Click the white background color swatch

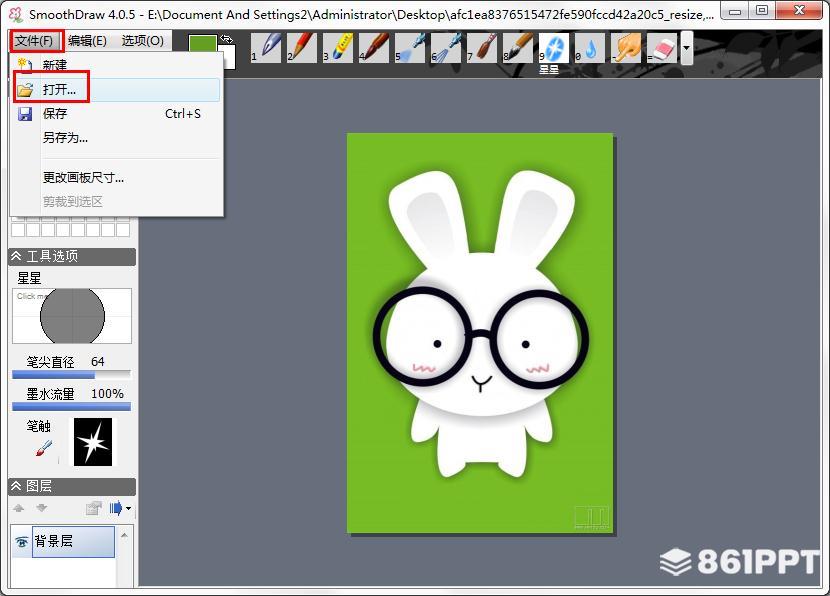click(x=228, y=58)
